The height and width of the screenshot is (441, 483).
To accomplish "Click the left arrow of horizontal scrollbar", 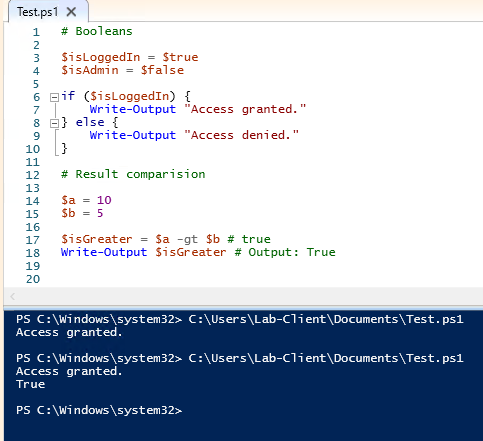I will pyautogui.click(x=12, y=296).
